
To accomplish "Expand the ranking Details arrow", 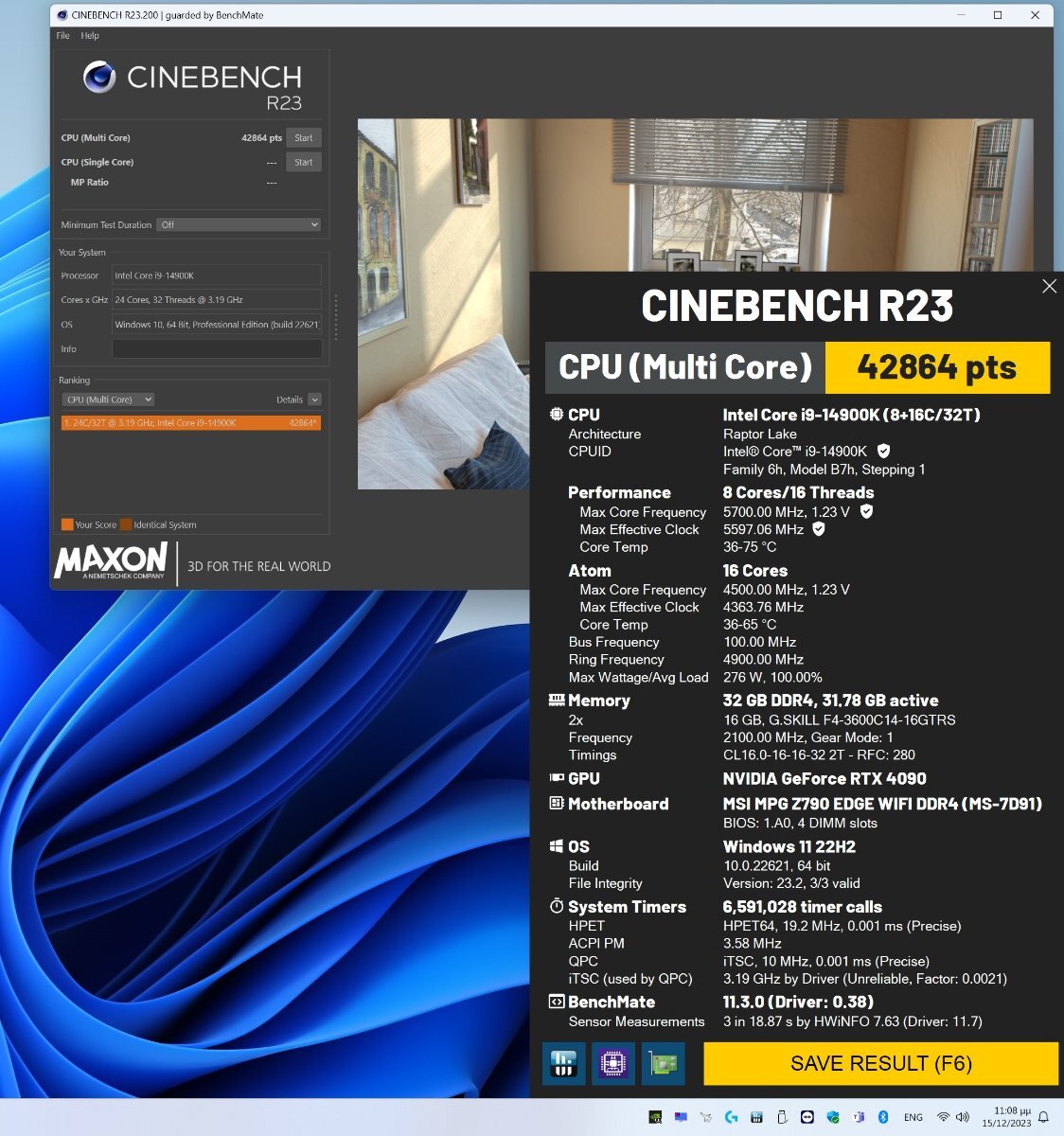I will (x=314, y=399).
